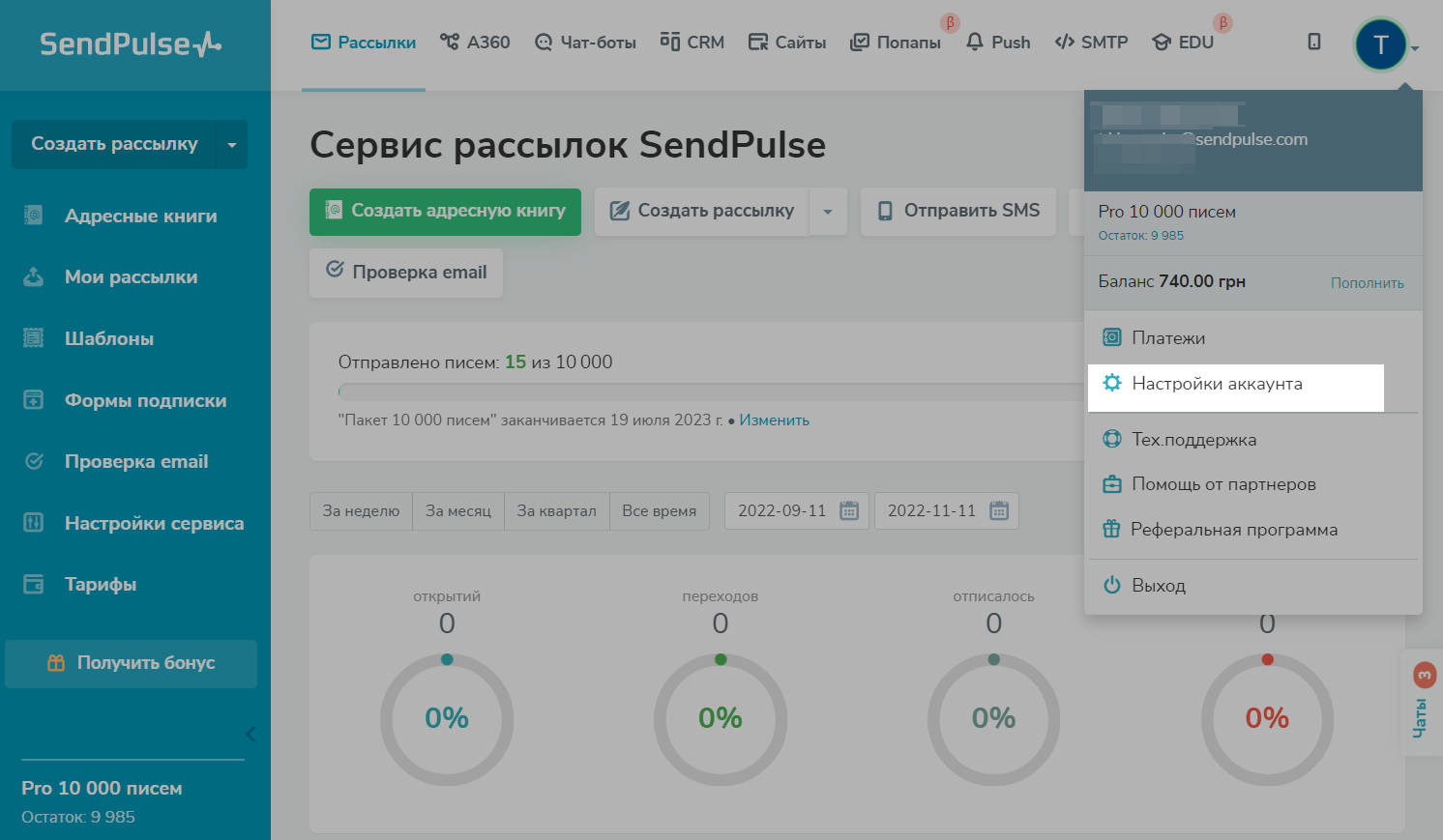Click the Настройки сервиса sidebar icon
The width and height of the screenshot is (1443, 840).
click(33, 523)
